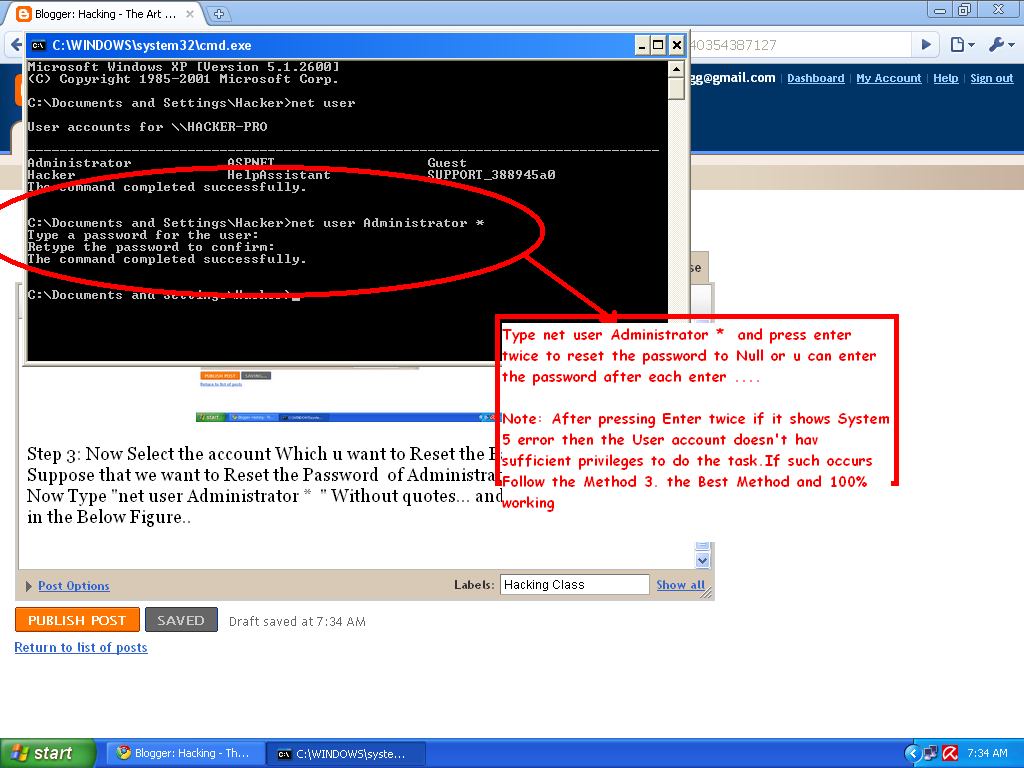Screen dimensions: 1024x768
Task: Click the red antivirus tray icon
Action: tap(950, 753)
